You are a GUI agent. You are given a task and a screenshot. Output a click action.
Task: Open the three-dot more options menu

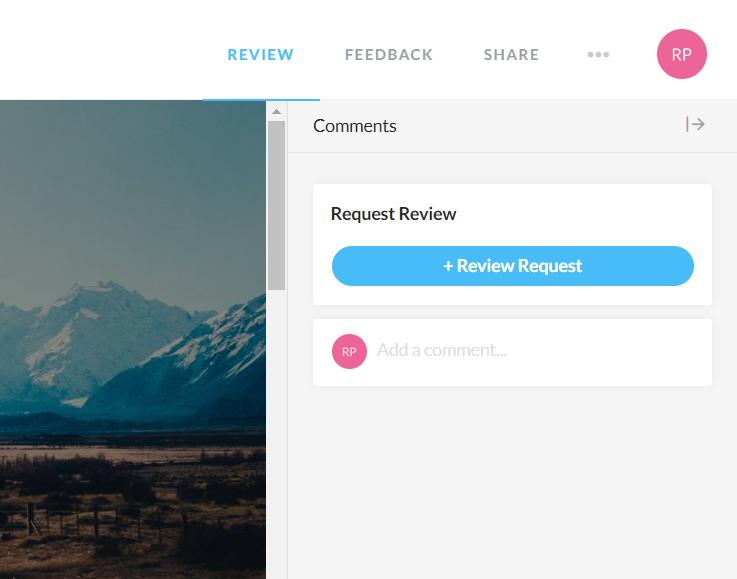point(598,55)
